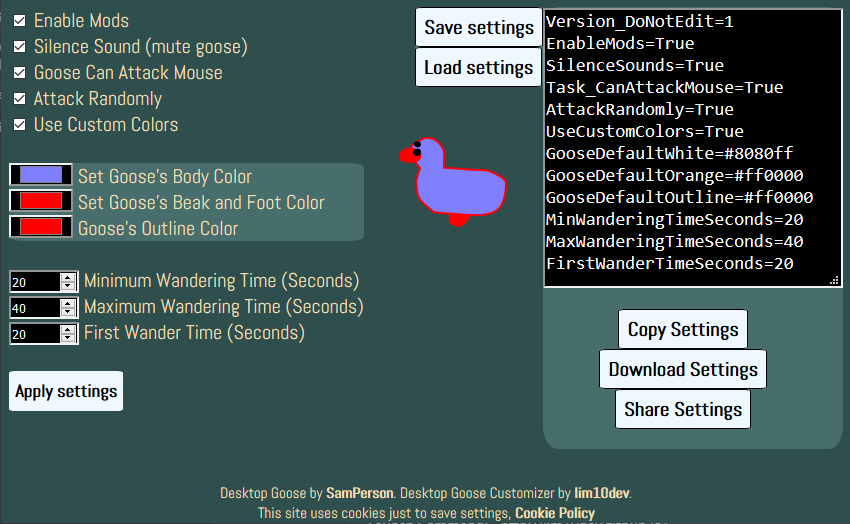Uncheck Use Custom Colors
The height and width of the screenshot is (524, 850).
point(20,125)
